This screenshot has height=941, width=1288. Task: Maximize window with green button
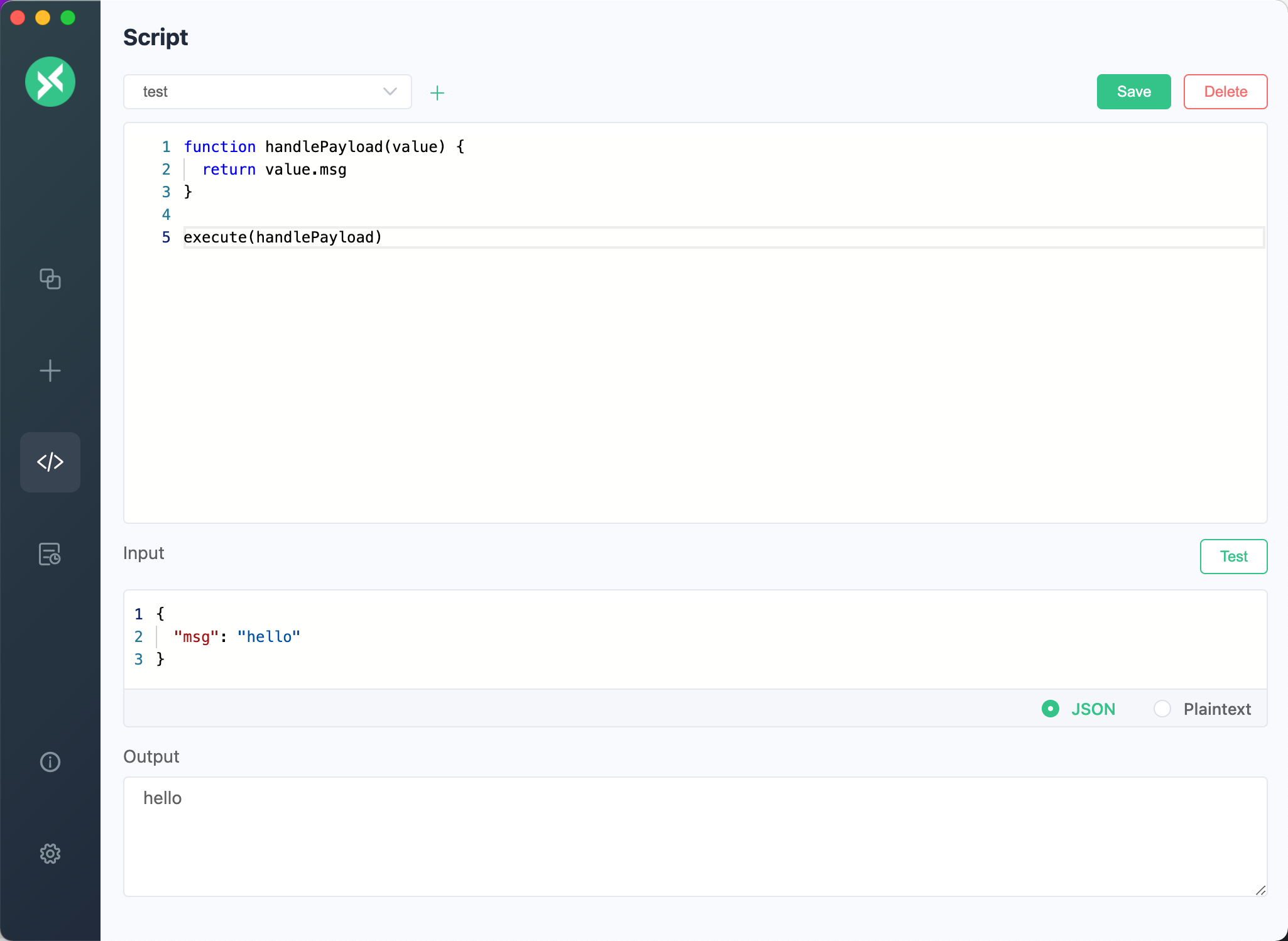(68, 18)
